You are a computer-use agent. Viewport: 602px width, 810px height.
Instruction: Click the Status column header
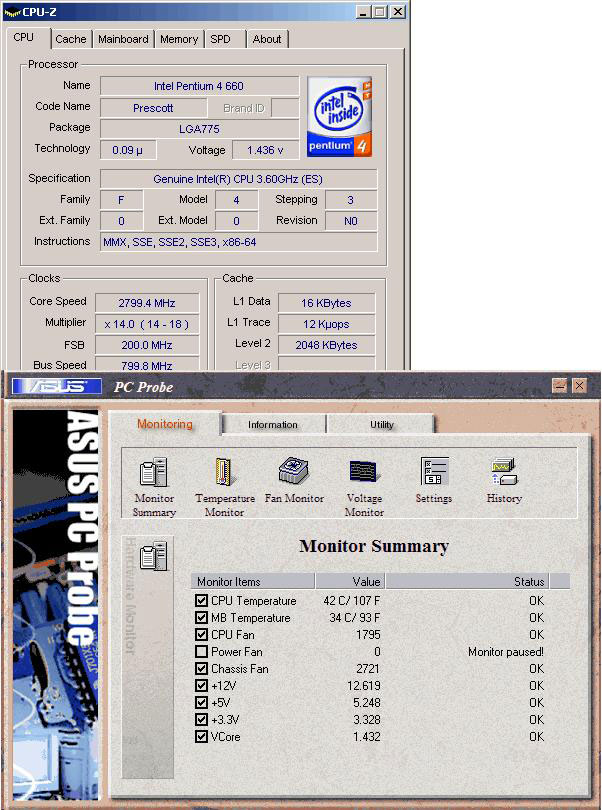(x=468, y=581)
